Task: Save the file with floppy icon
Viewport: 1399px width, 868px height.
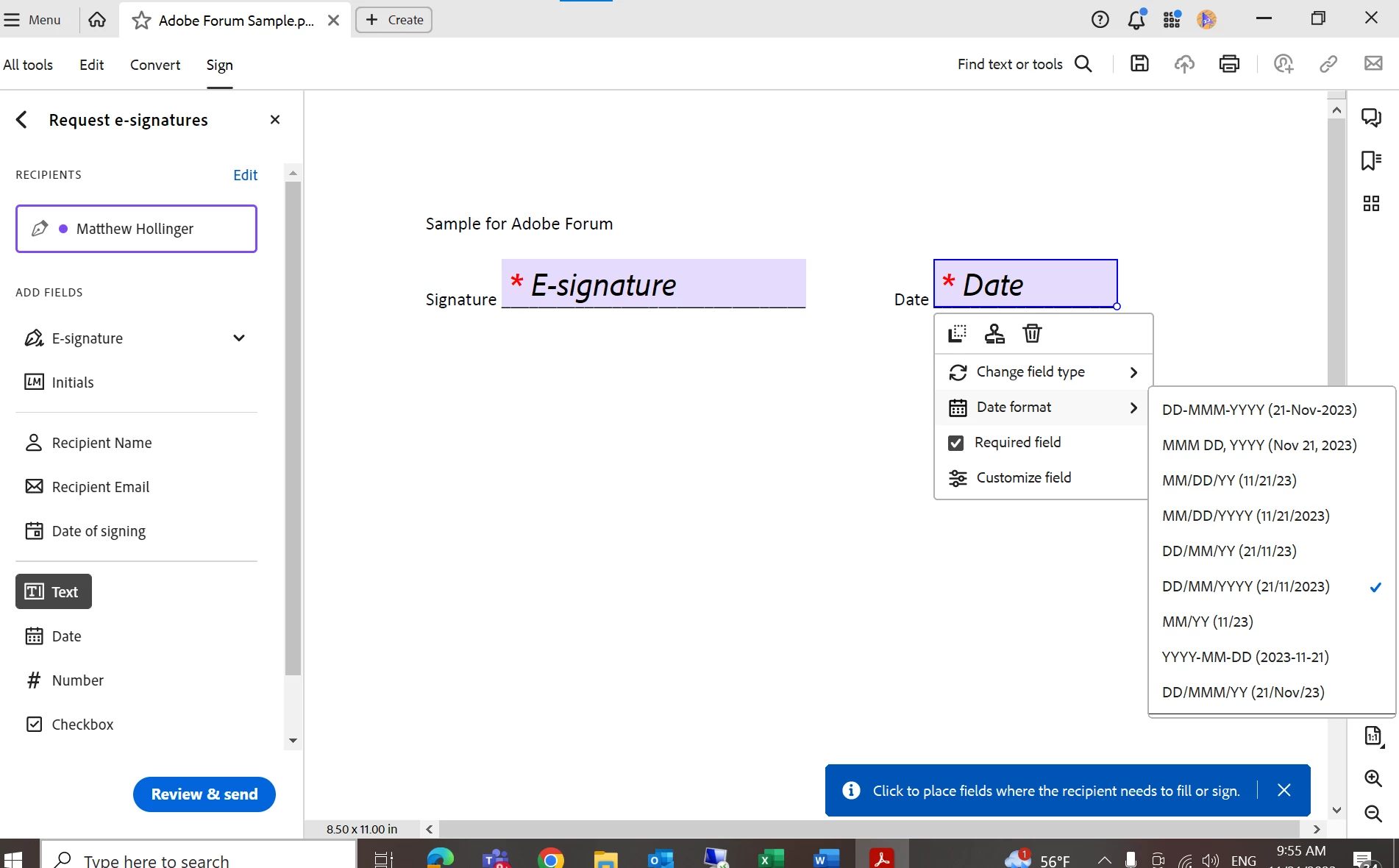Action: [1139, 64]
